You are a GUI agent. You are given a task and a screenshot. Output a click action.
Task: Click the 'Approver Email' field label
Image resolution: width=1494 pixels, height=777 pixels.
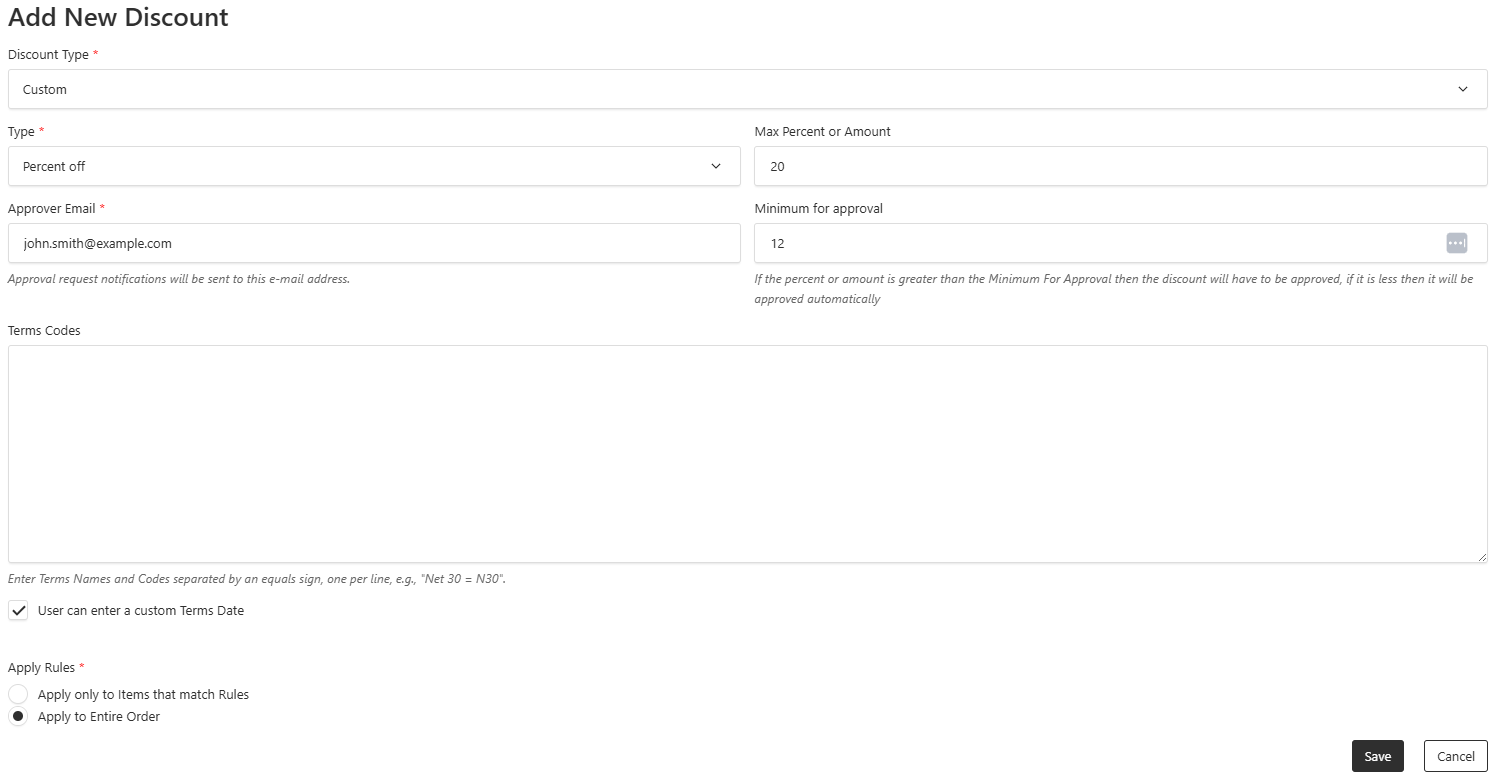52,209
